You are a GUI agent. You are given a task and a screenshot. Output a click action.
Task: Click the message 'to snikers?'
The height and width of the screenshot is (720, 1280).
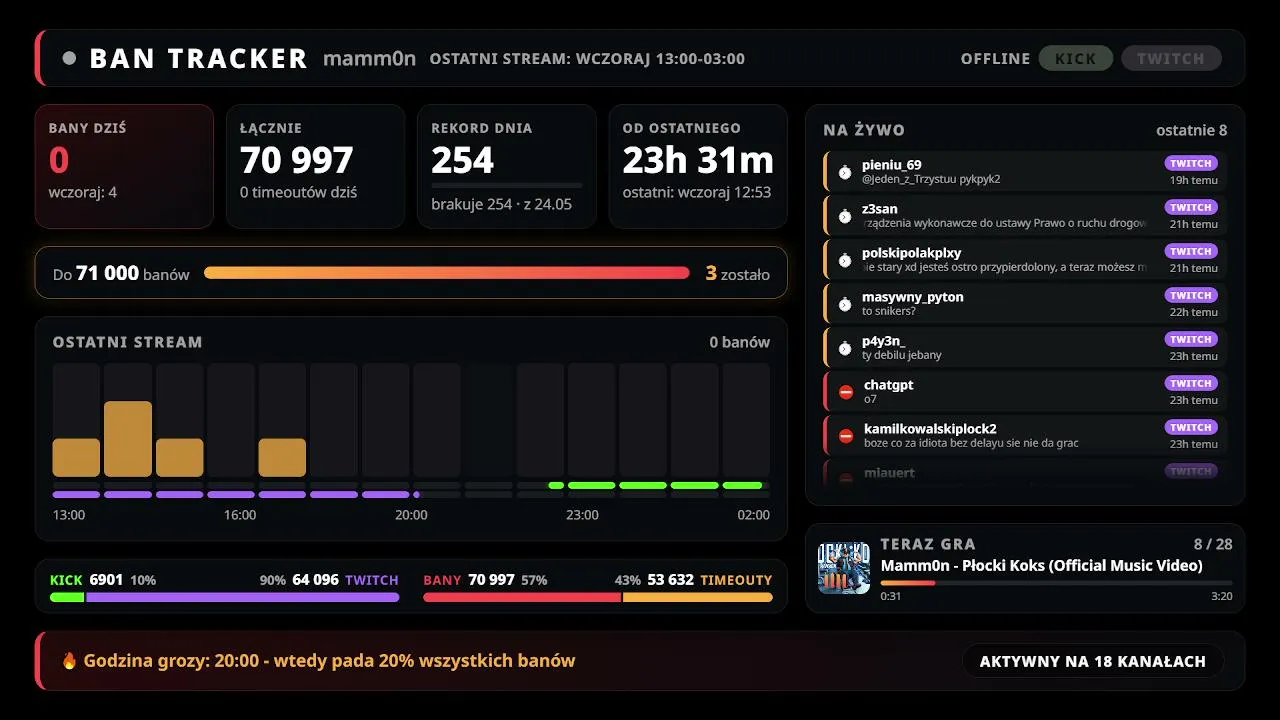click(x=889, y=311)
